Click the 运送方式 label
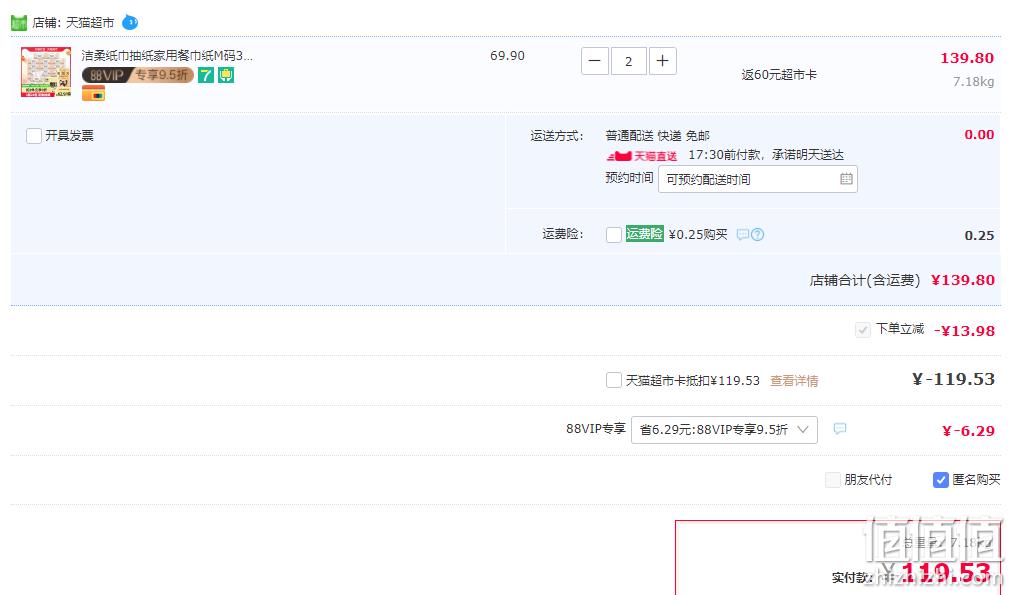The image size is (1013, 595). (x=556, y=136)
